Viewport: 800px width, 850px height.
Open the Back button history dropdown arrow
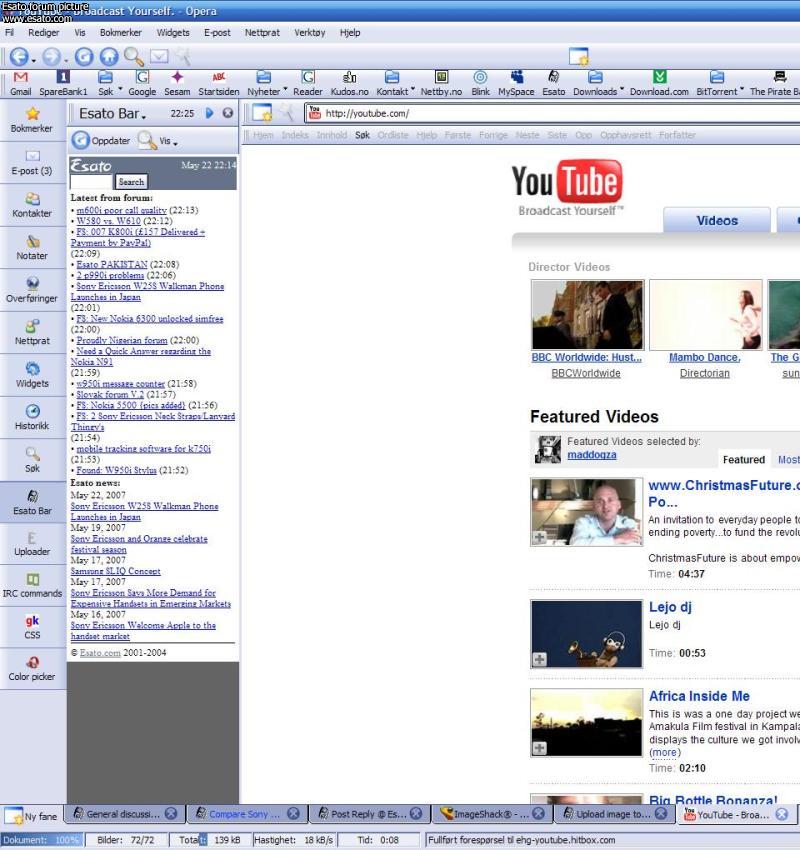[x=34, y=60]
